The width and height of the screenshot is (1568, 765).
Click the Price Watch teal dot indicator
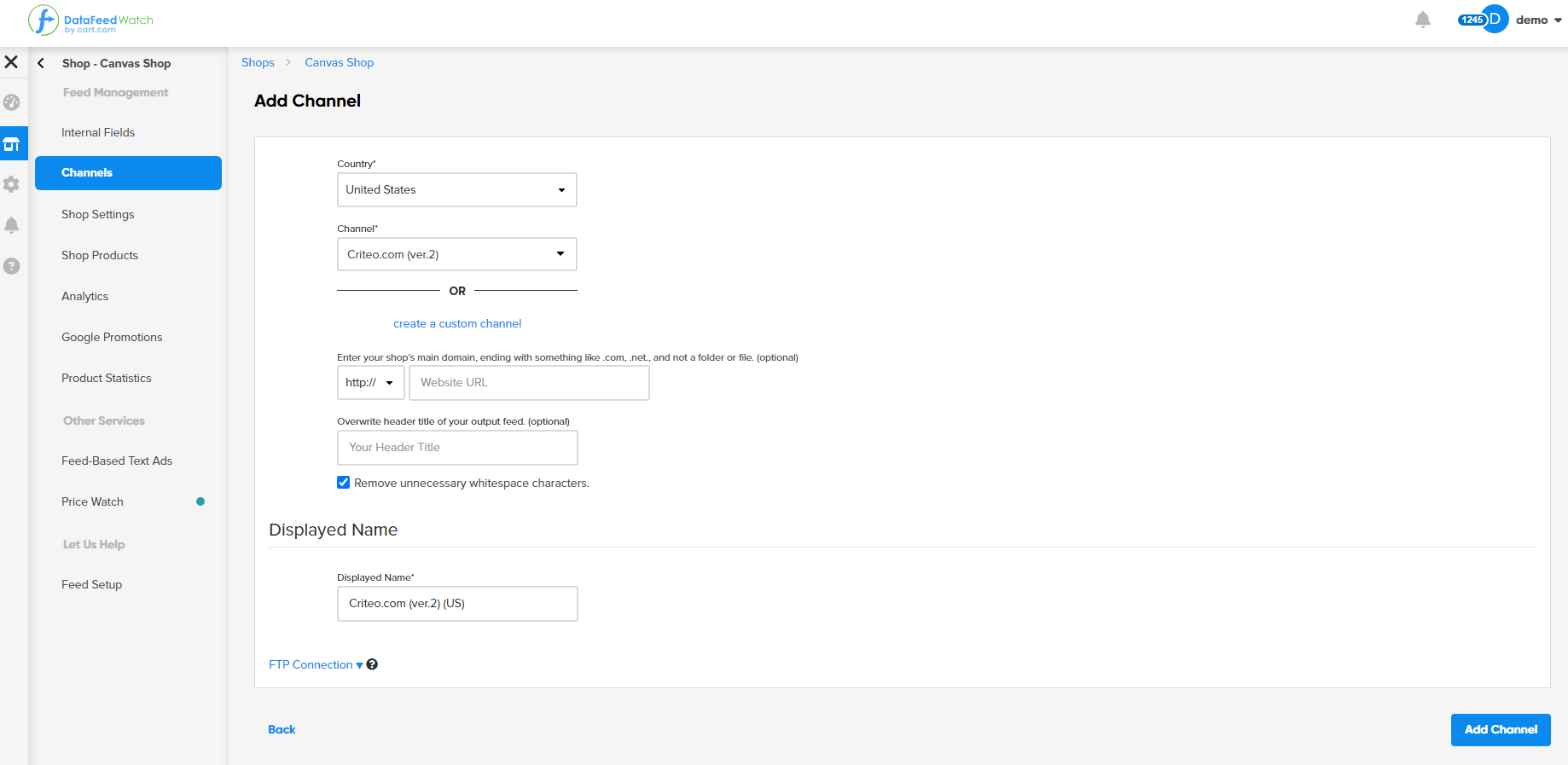pos(200,501)
